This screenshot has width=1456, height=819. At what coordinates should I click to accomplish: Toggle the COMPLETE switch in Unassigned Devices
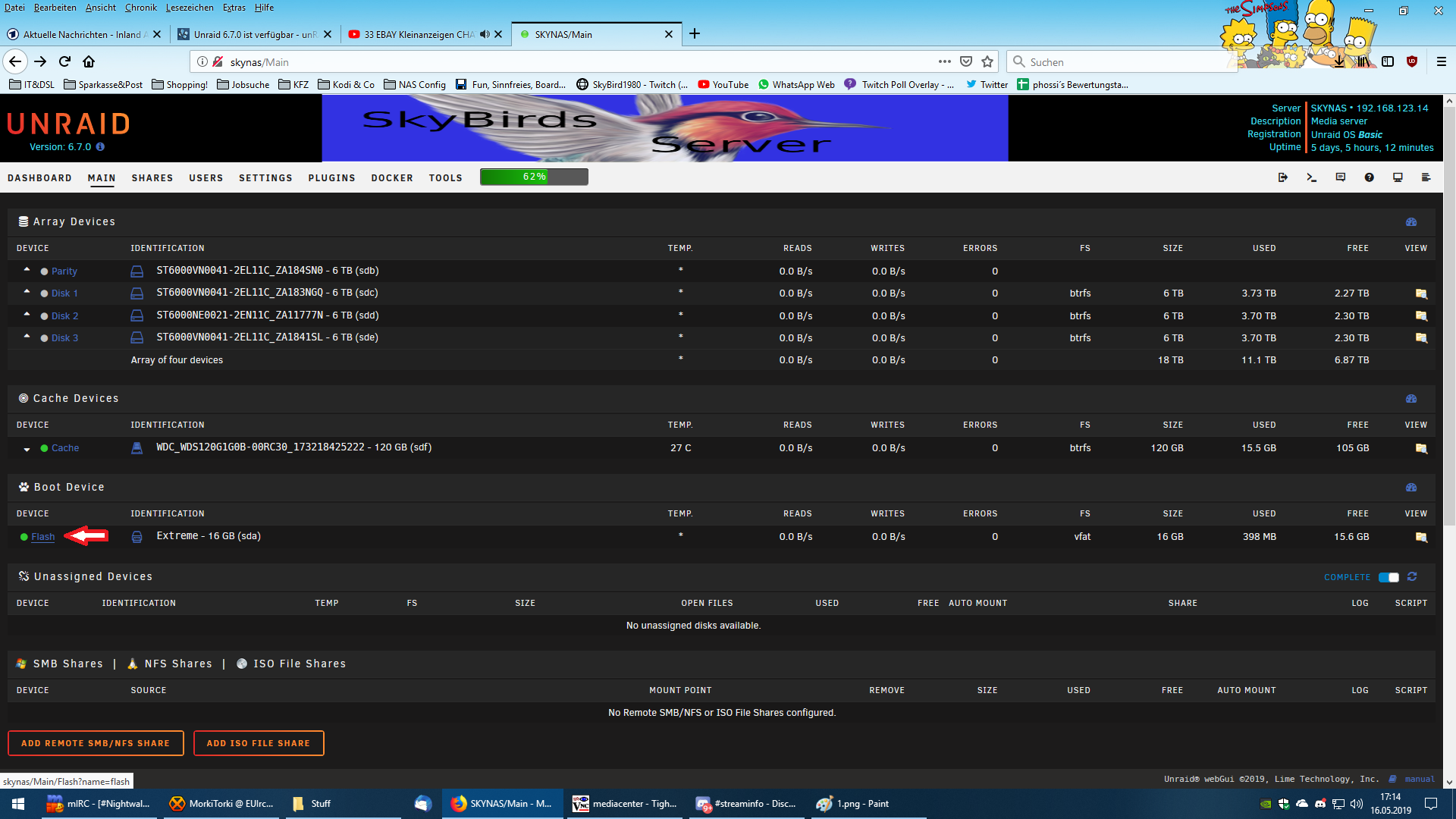(1389, 578)
